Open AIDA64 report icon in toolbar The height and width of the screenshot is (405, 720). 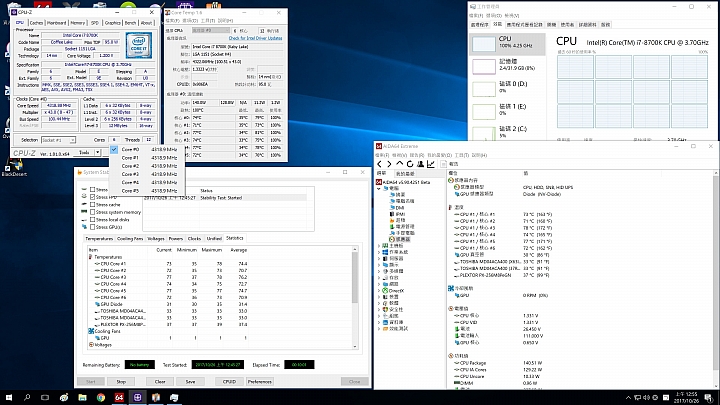tap(444, 164)
